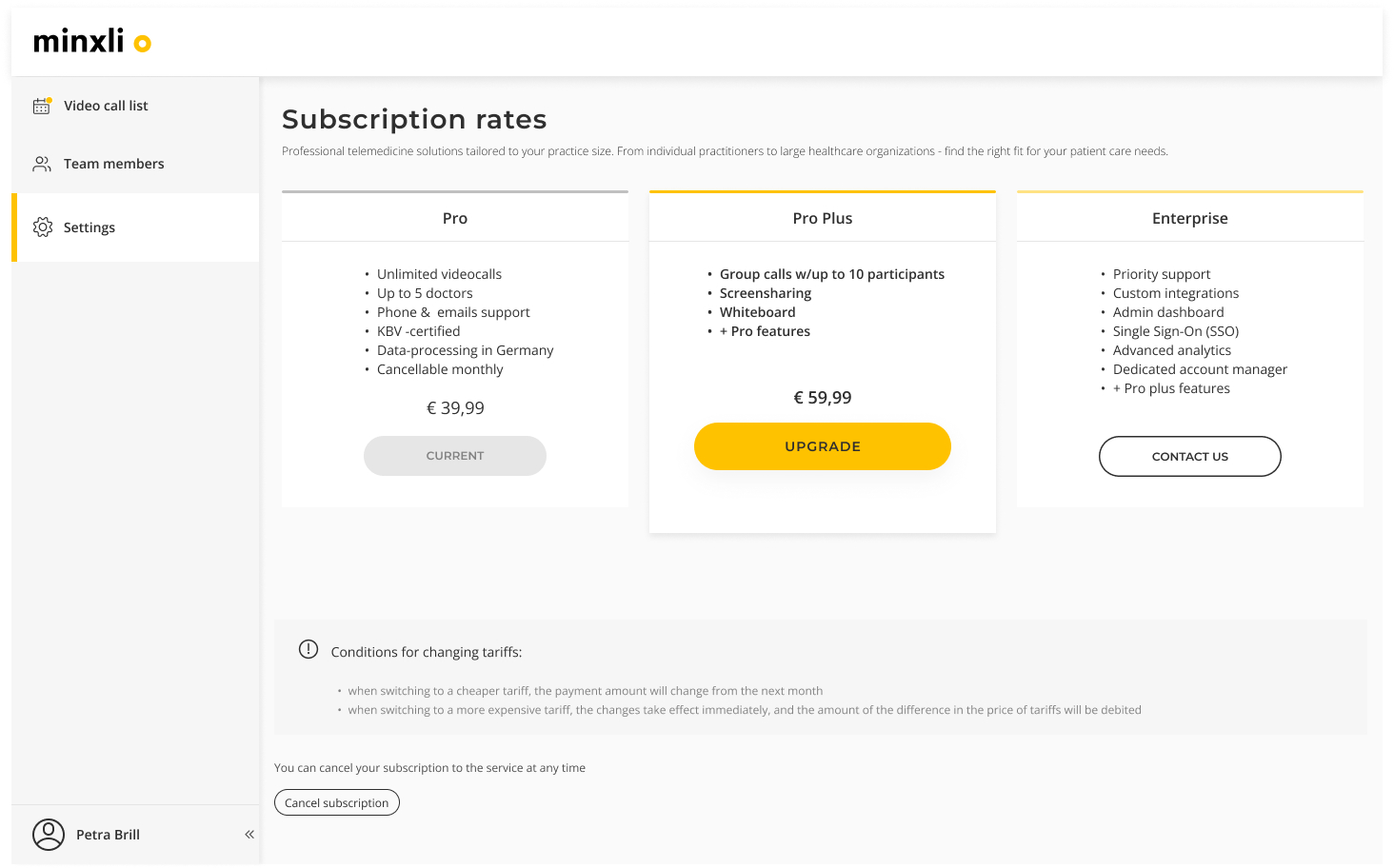
Task: Click the people icon for Team members
Action: 42,164
